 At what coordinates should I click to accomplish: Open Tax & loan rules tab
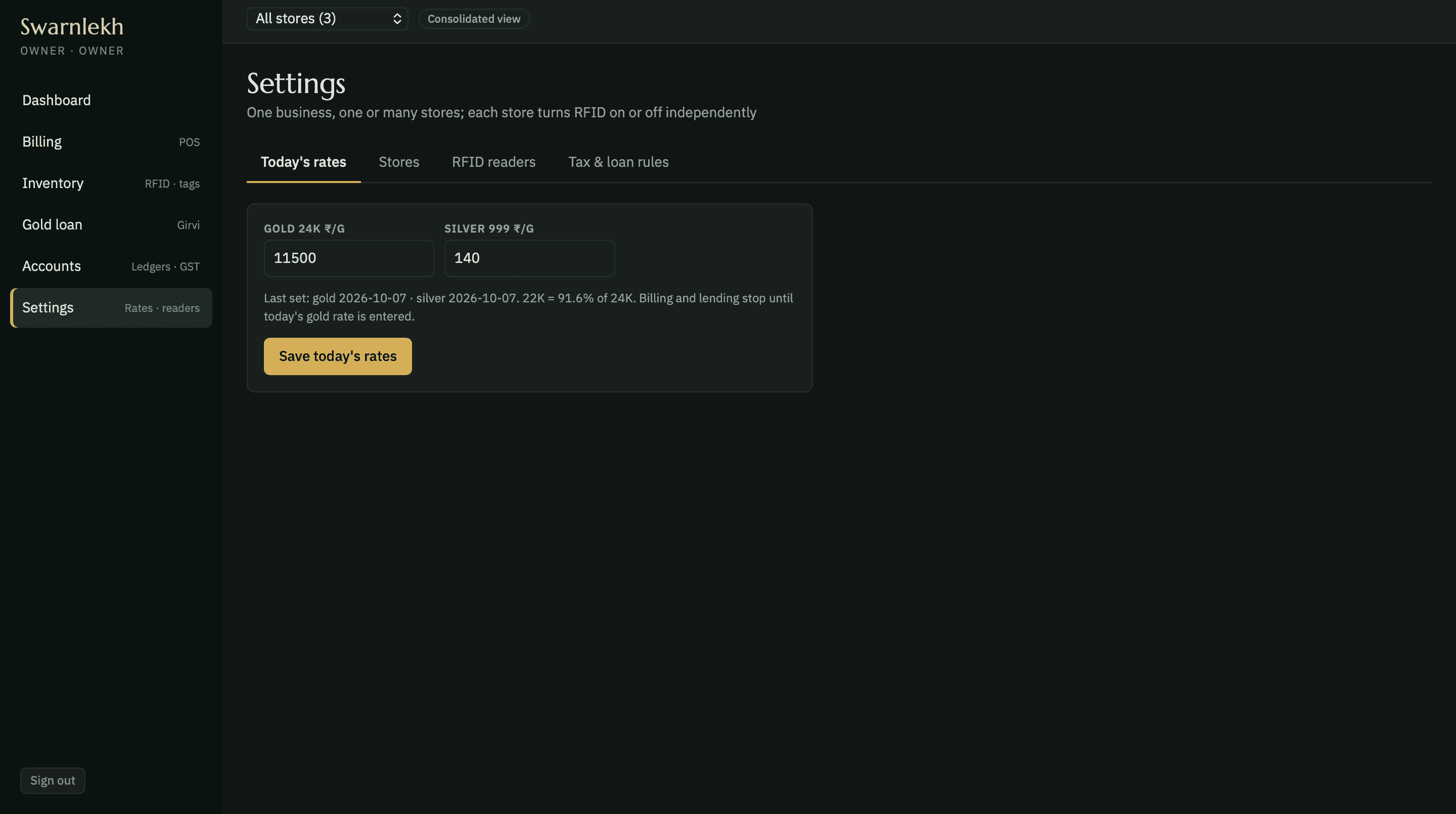(618, 162)
